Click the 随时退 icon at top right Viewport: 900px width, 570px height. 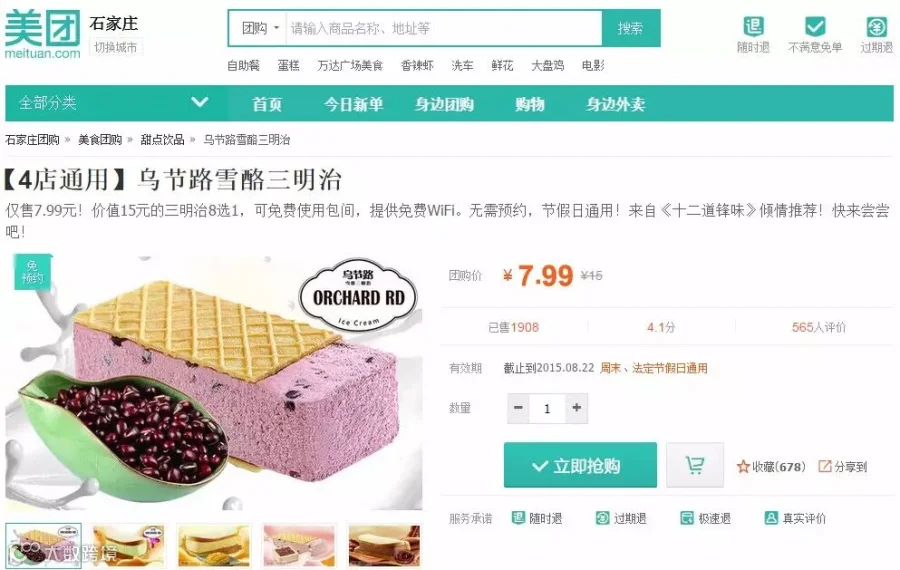pyautogui.click(x=753, y=26)
